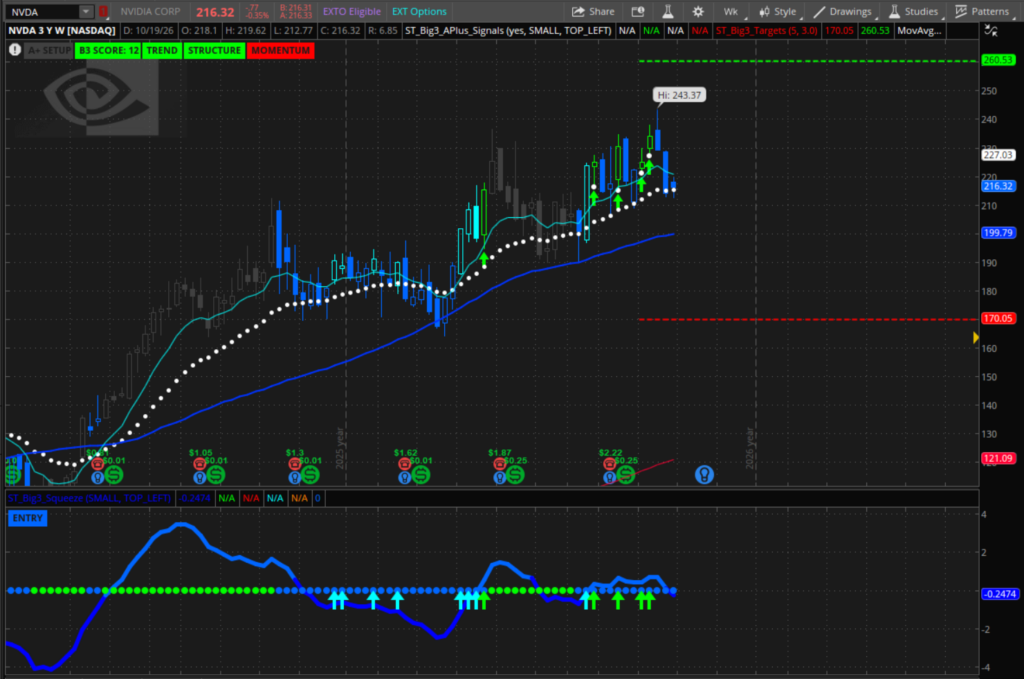Click the $0.25 dividend icon below $1.87 earnings
Screen dimensions: 1024x679
coord(515,475)
